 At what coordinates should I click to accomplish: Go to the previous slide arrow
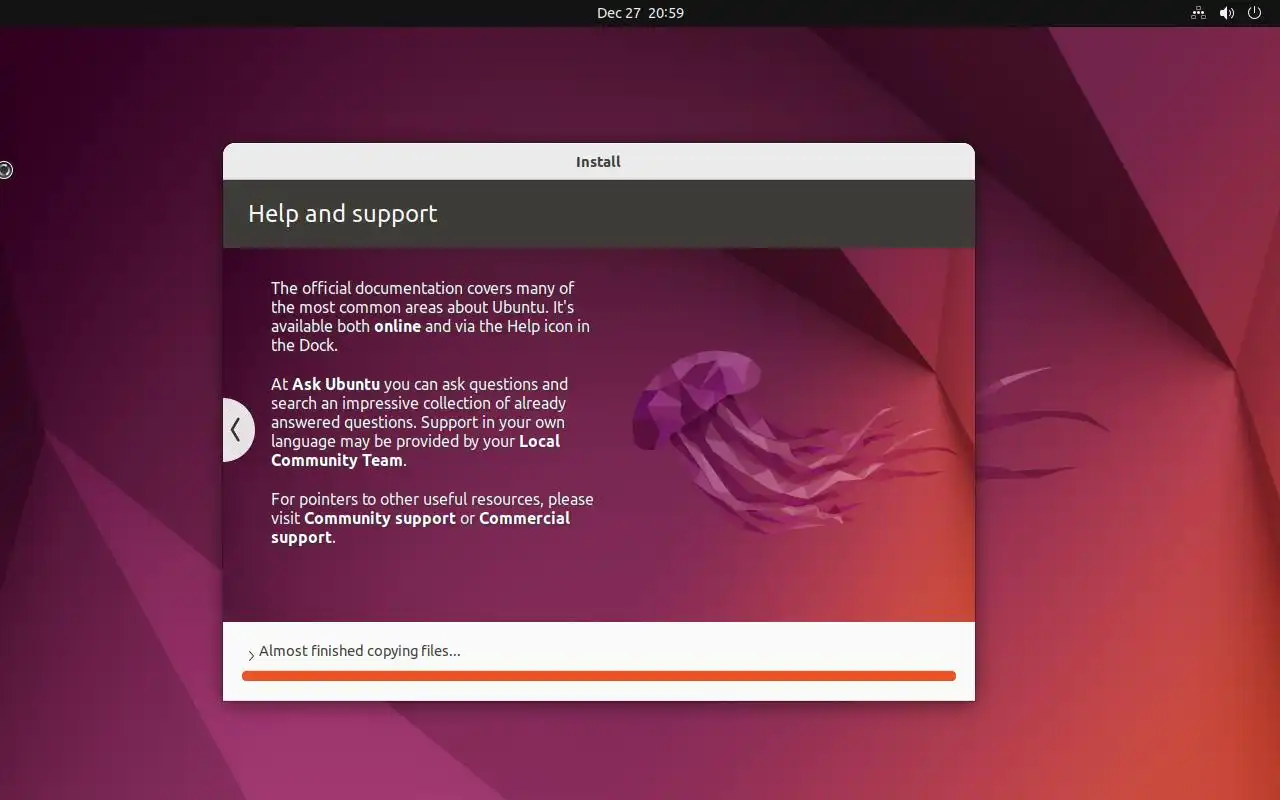click(236, 430)
